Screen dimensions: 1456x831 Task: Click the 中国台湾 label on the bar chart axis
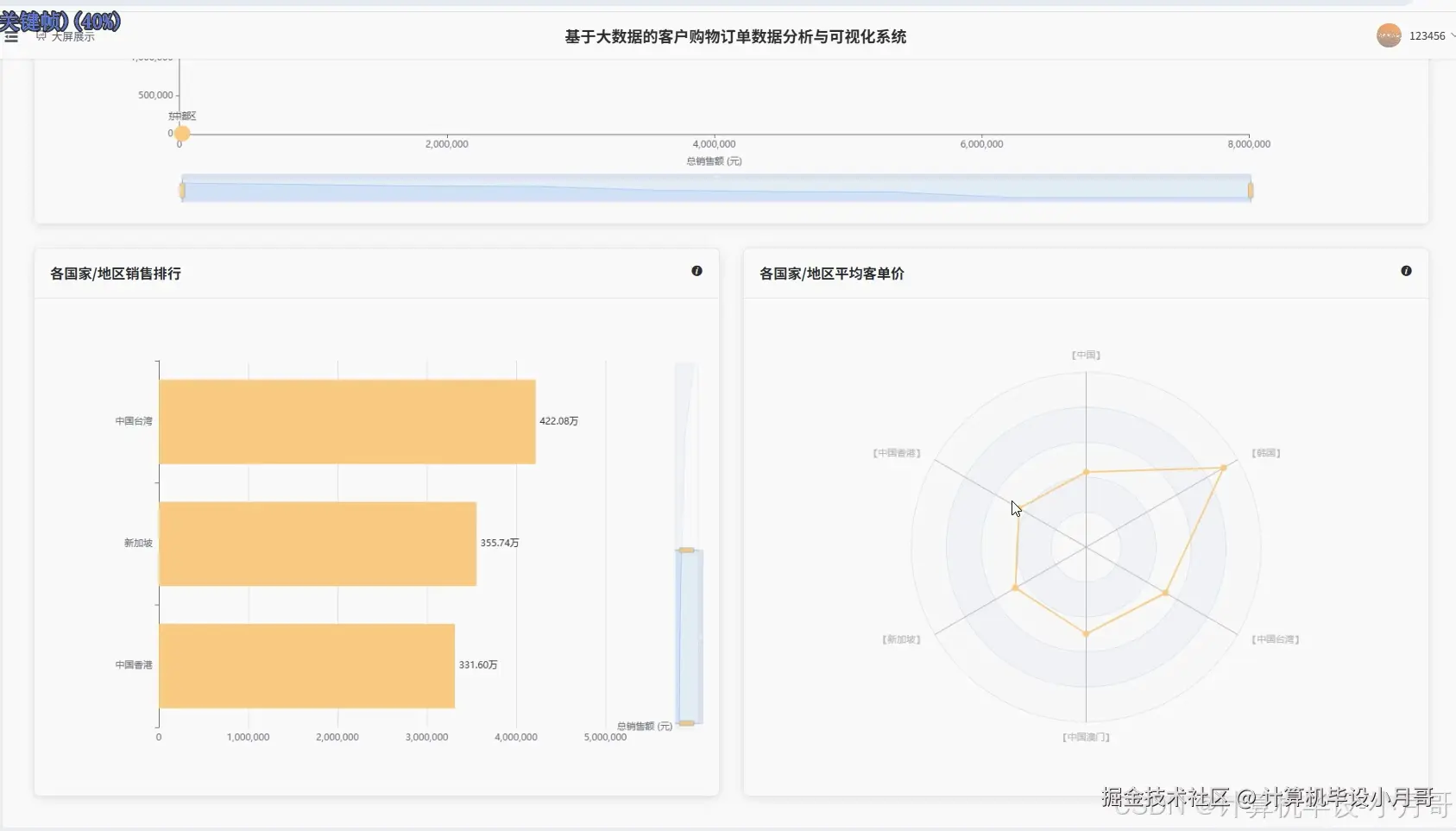click(134, 421)
